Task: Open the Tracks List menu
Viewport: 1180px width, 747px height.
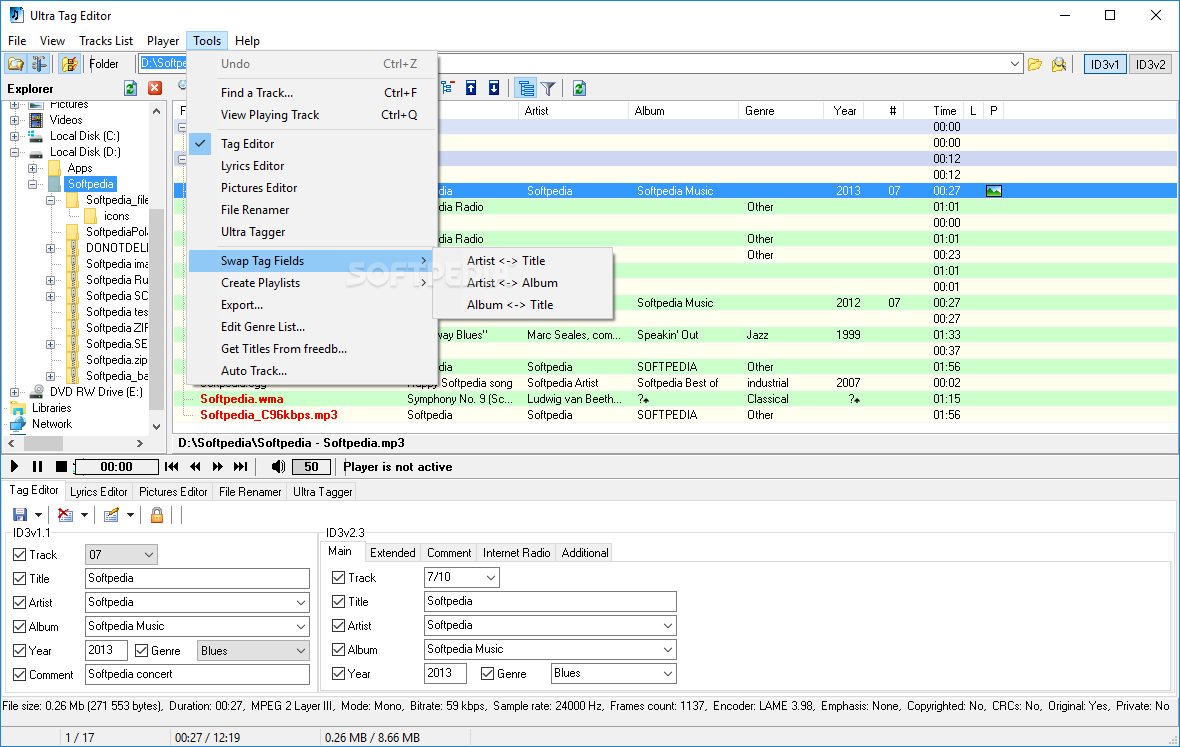Action: 106,41
